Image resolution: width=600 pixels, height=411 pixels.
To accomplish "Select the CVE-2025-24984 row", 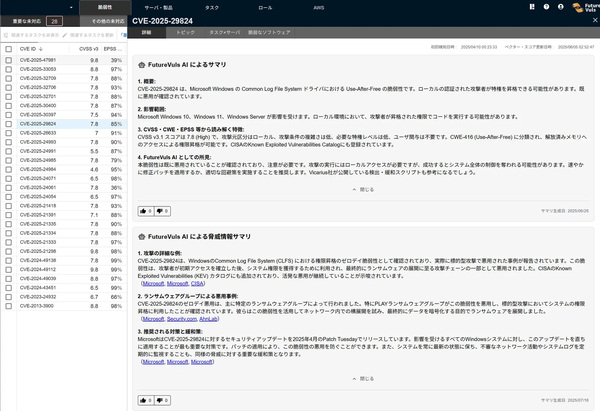I will [64, 170].
